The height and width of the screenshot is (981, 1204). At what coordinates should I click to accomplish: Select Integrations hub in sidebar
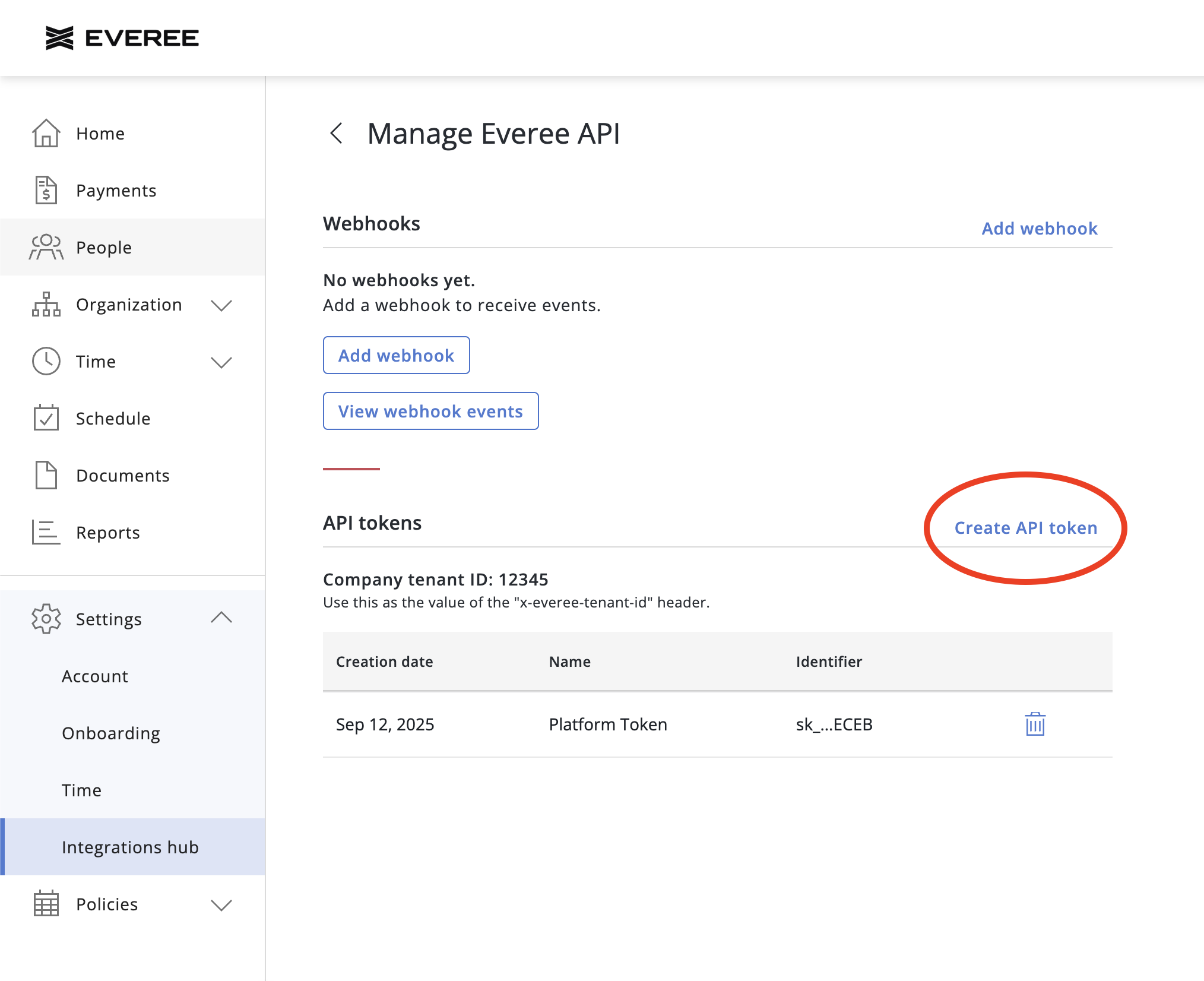130,847
